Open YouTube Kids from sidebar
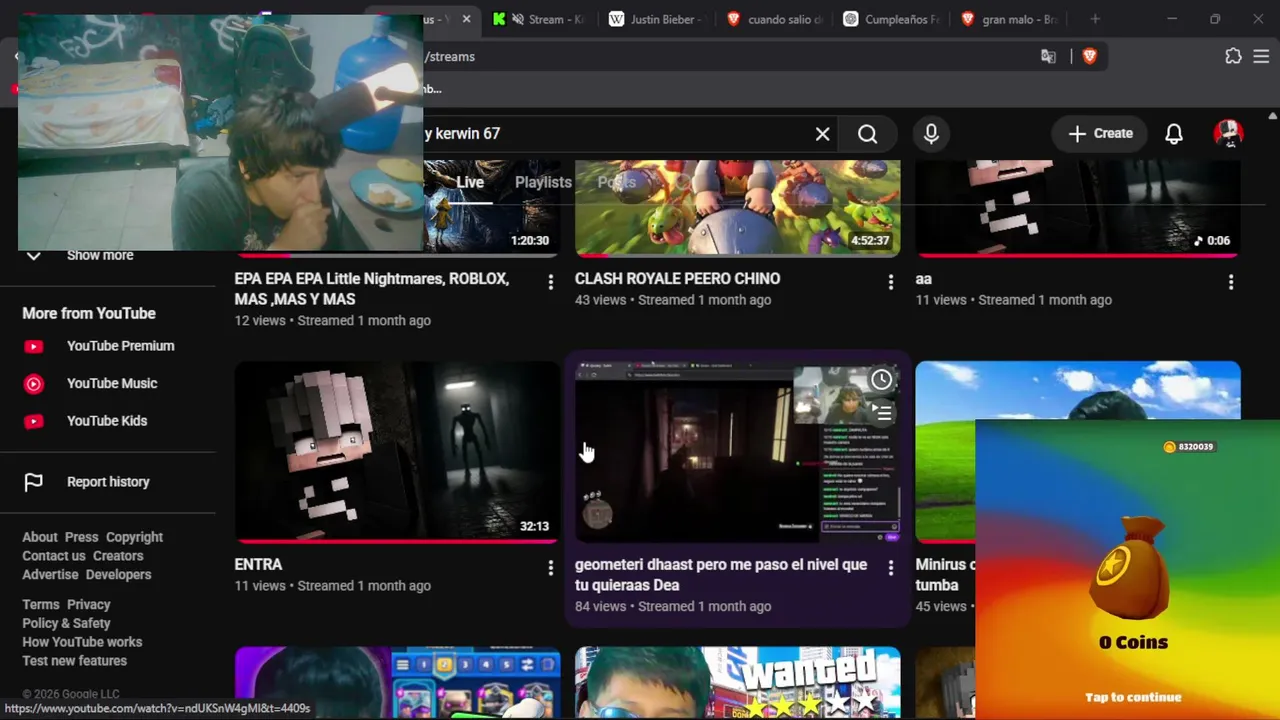This screenshot has width=1280, height=720. click(108, 421)
